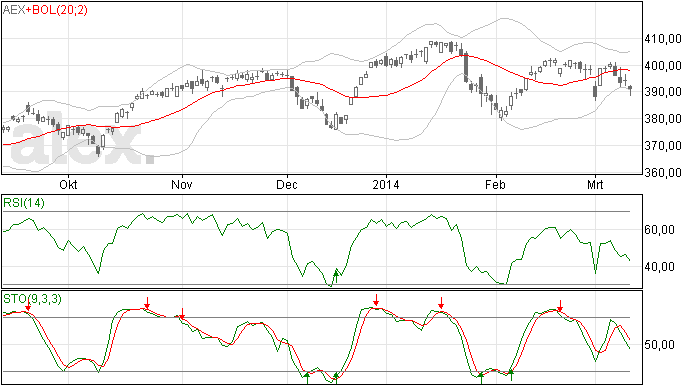Click the Okt month label
The image size is (690, 387).
[68, 184]
